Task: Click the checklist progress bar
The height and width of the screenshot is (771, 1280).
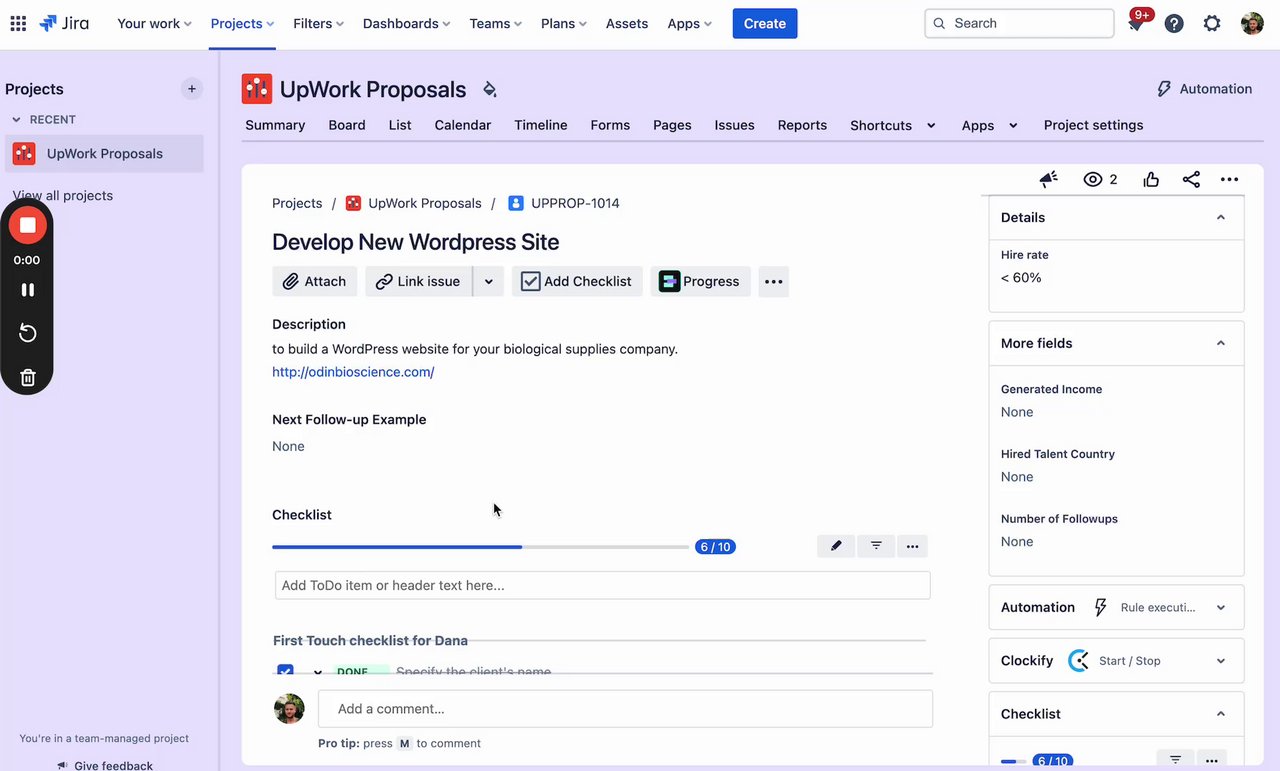Action: pos(480,547)
